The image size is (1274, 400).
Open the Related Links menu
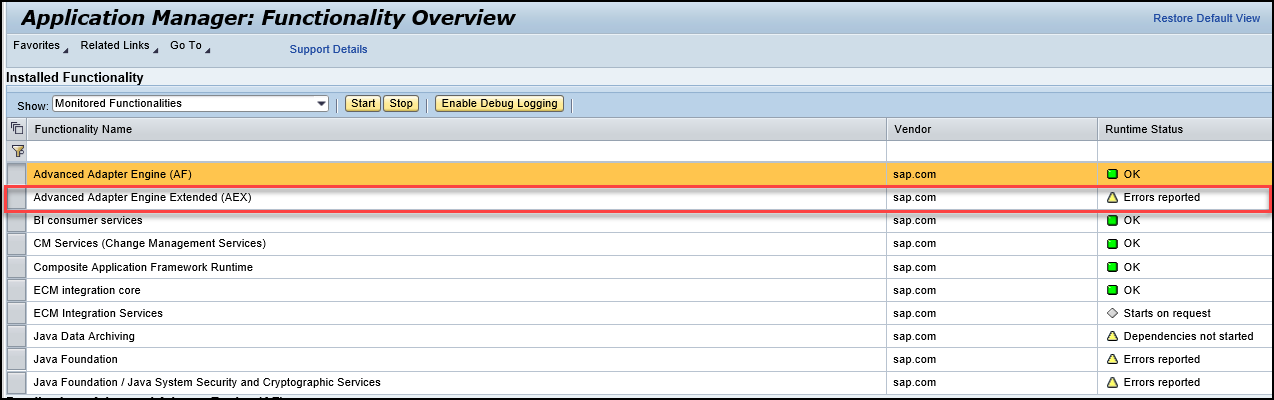[x=118, y=46]
